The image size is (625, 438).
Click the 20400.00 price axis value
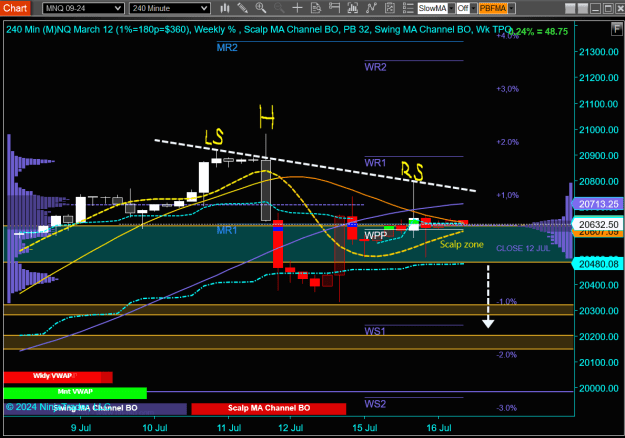click(x=599, y=285)
